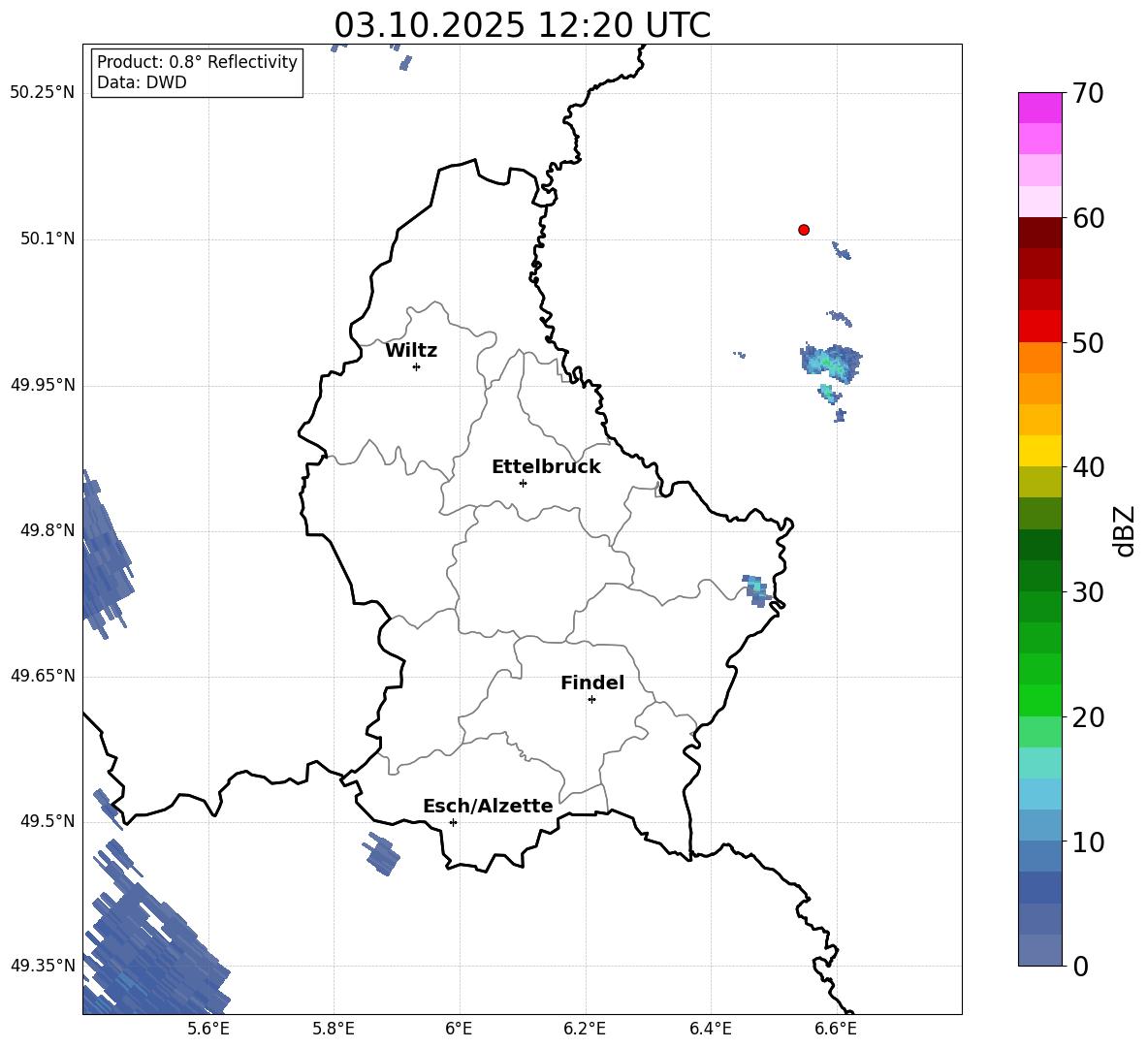The width and height of the screenshot is (1148, 1048).
Task: Click the 6°E longitude label
Action: tap(459, 1029)
